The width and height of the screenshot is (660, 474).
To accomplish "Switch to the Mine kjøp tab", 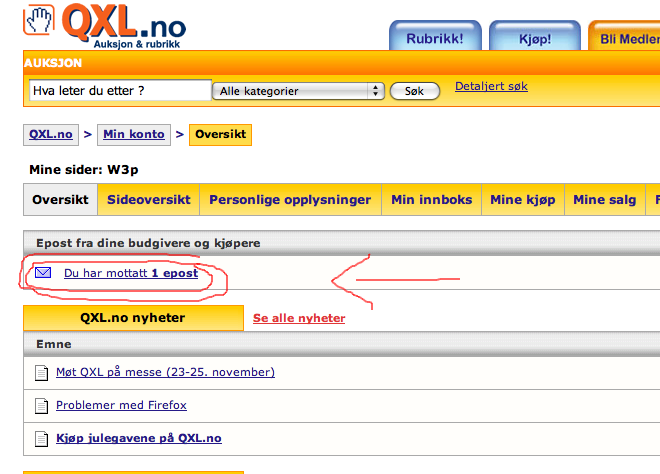I will tap(523, 200).
